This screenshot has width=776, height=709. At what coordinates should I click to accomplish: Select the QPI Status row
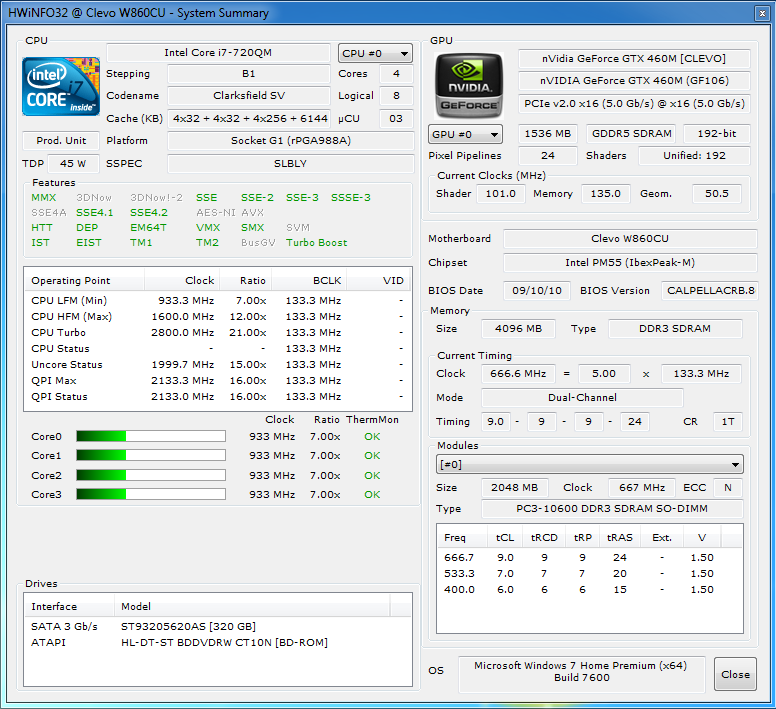click(x=218, y=396)
